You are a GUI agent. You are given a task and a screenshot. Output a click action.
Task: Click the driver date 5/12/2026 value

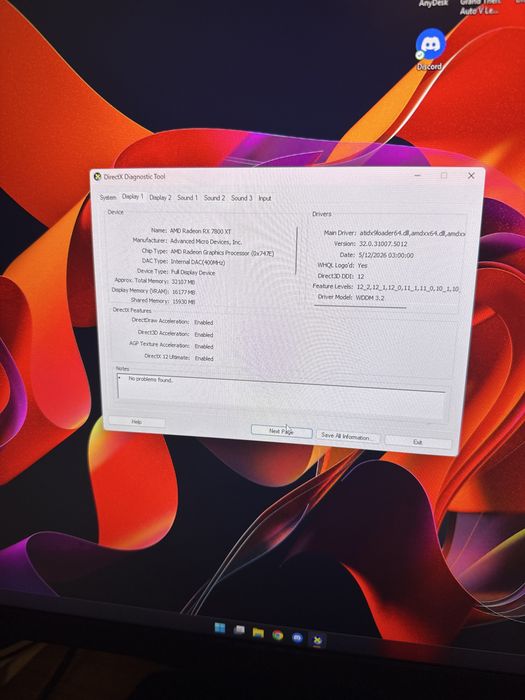[386, 255]
